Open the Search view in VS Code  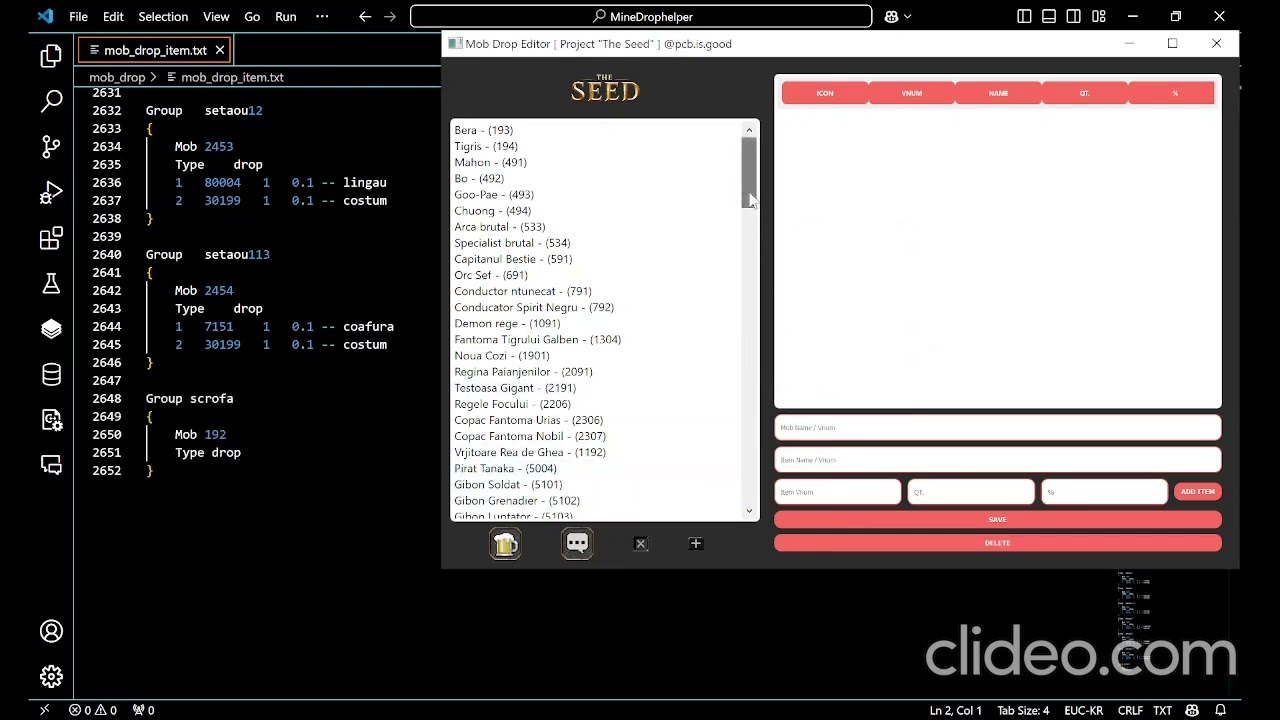tap(51, 101)
